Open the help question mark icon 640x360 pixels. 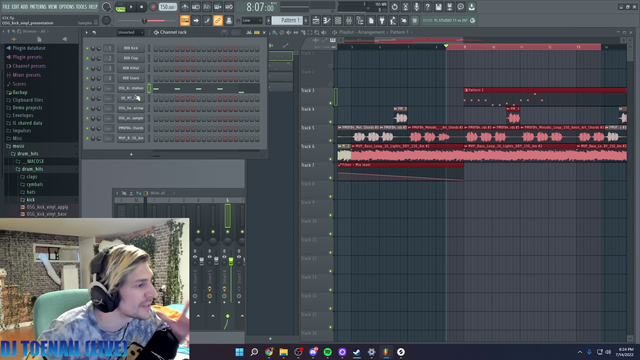[427, 7]
